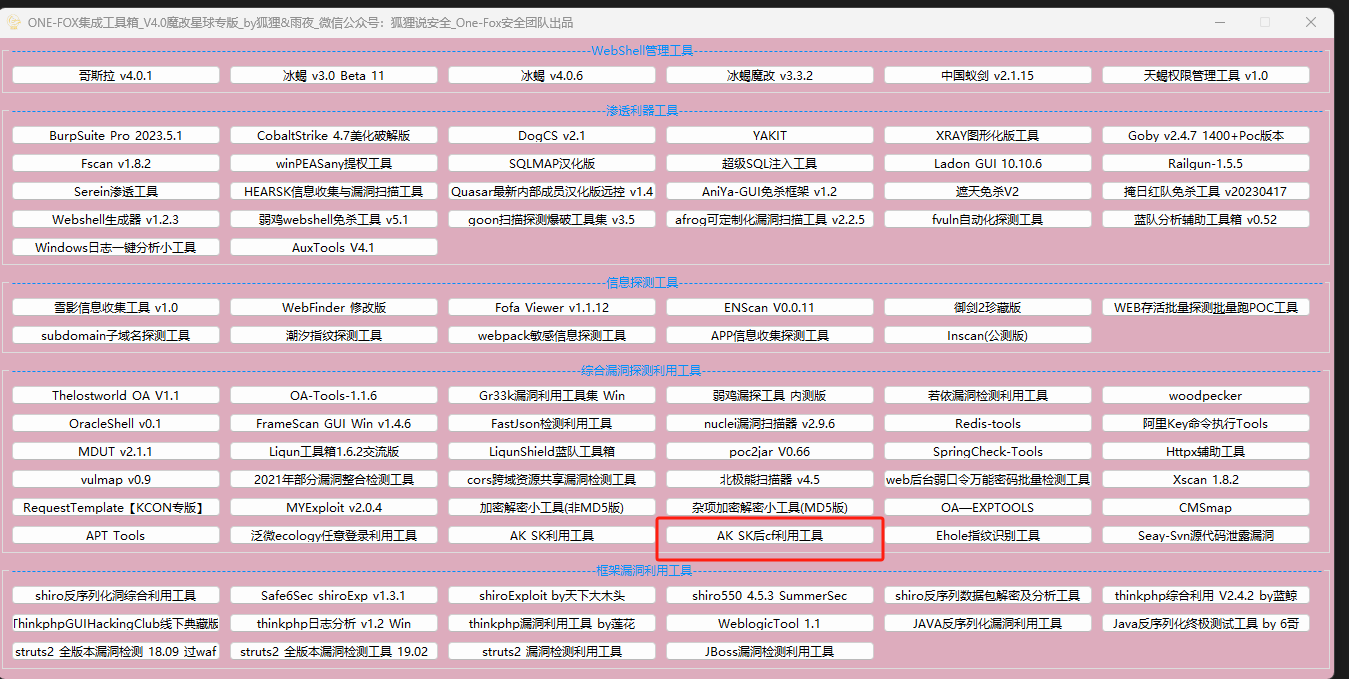Open winPEASany提权工具
Screen dimensions: 1349x679
coord(334,163)
